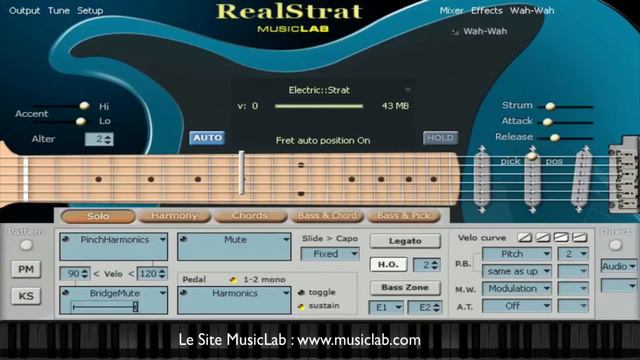
Task: Click the pick position knob on pickup
Action: pyautogui.click(x=532, y=156)
